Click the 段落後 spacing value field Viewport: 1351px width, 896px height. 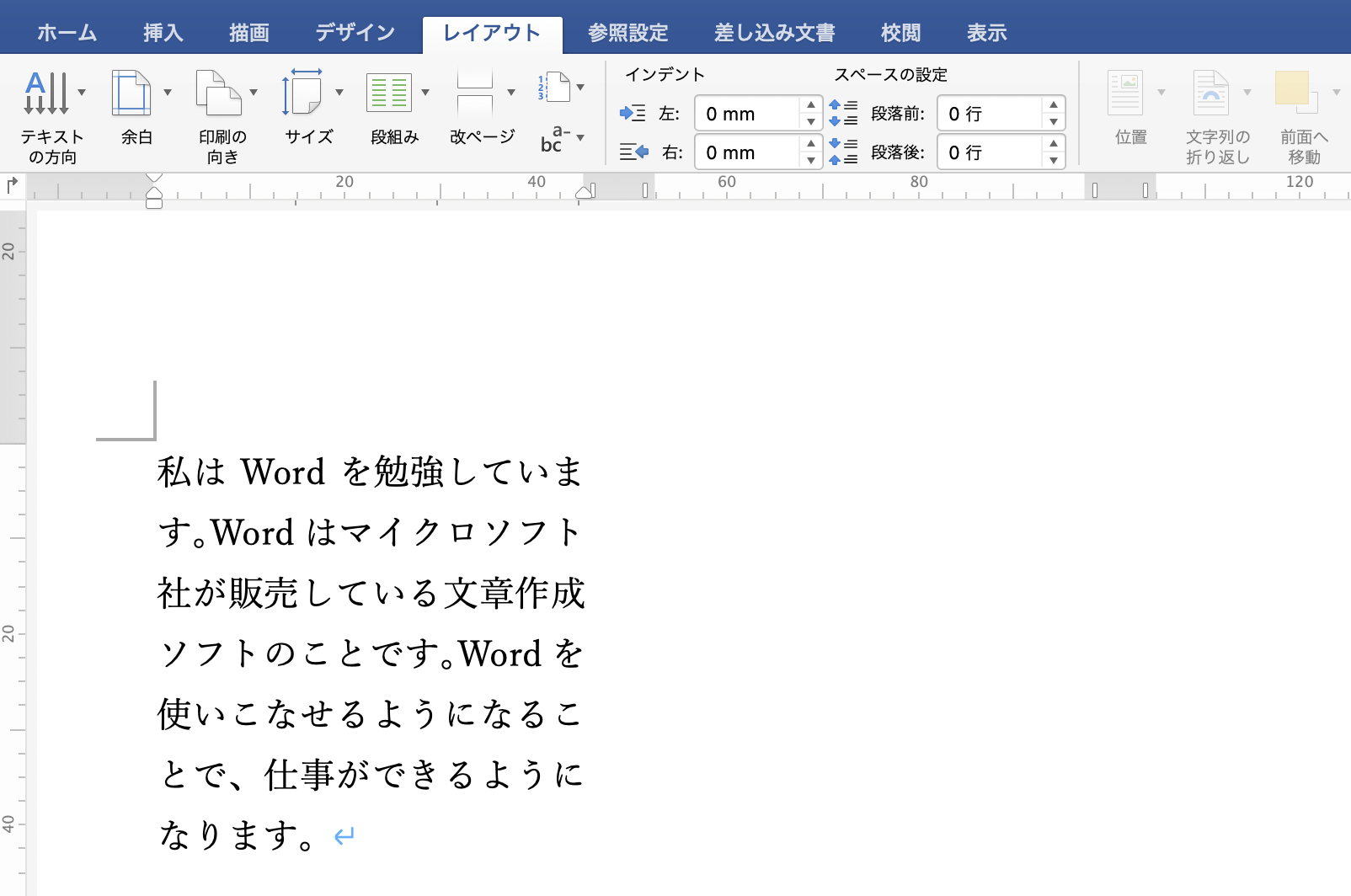tap(991, 152)
